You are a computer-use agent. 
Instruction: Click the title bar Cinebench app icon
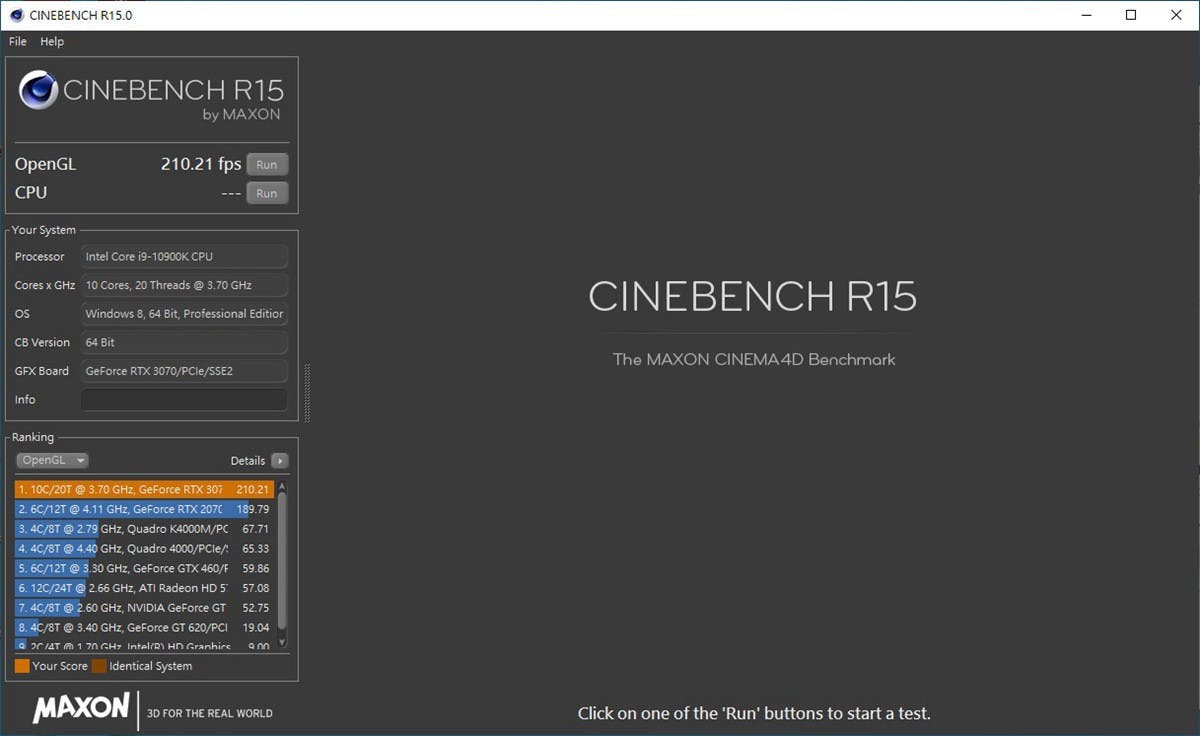tap(17, 15)
